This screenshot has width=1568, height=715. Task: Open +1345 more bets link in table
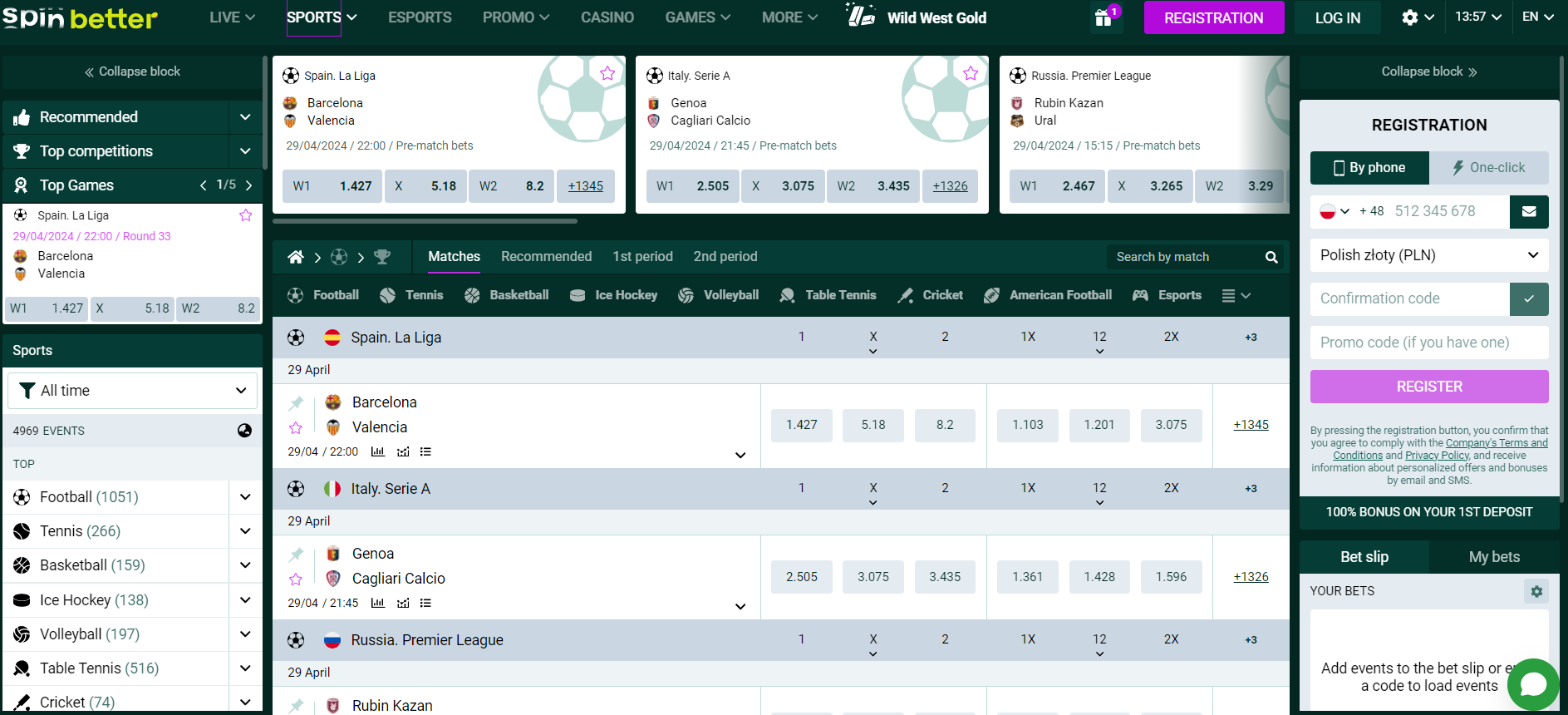pyautogui.click(x=1251, y=425)
